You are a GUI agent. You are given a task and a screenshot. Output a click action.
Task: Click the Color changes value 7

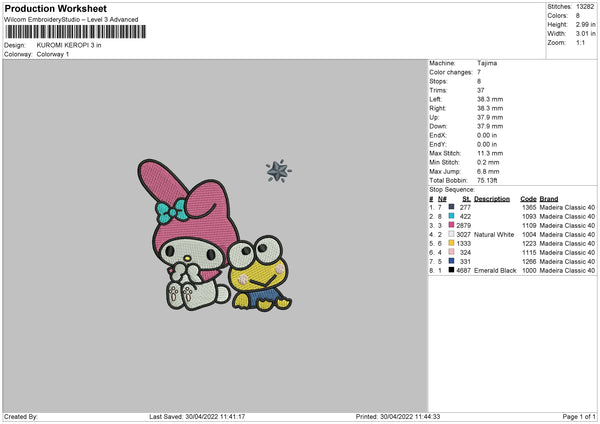479,72
